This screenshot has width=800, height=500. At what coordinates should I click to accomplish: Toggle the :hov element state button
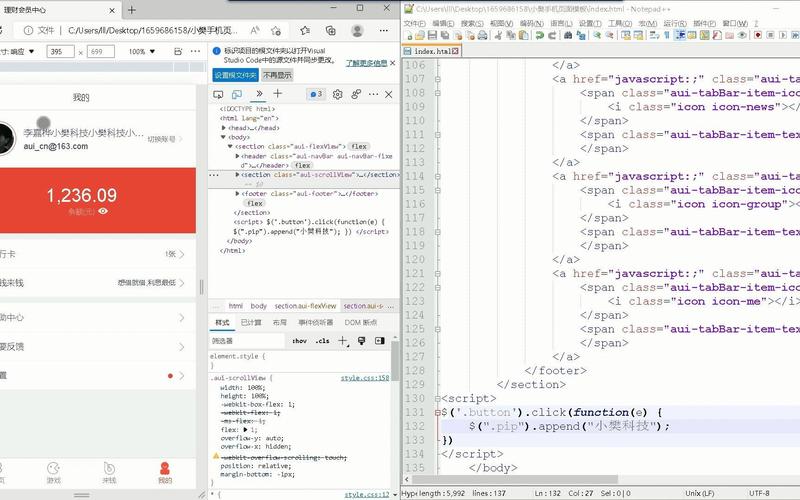299,341
